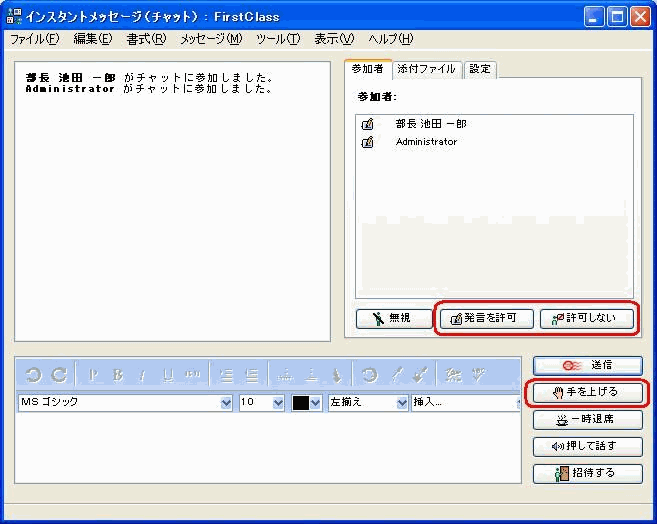Select participant 部長 池田 一郎 in list

click(x=430, y=124)
